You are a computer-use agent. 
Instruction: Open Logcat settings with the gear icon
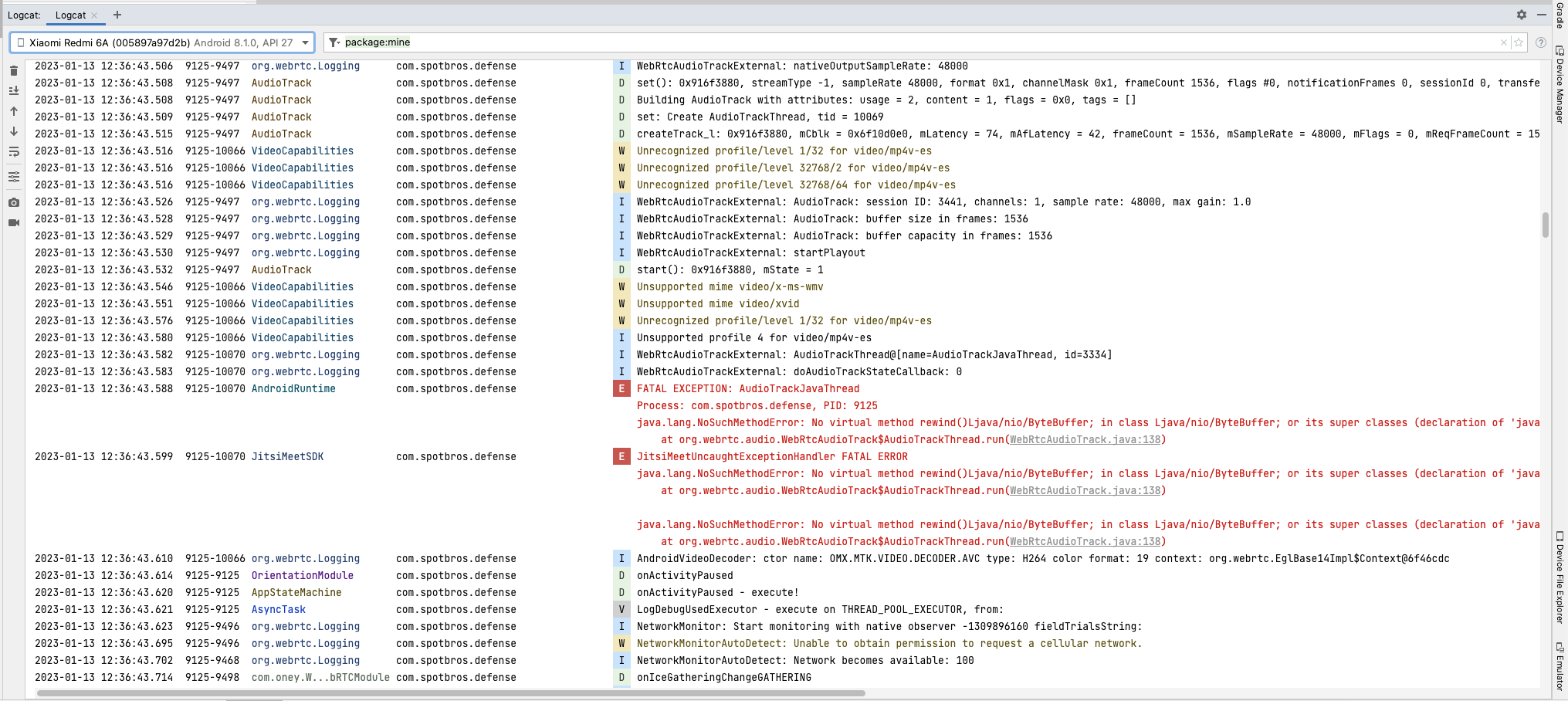[1522, 15]
